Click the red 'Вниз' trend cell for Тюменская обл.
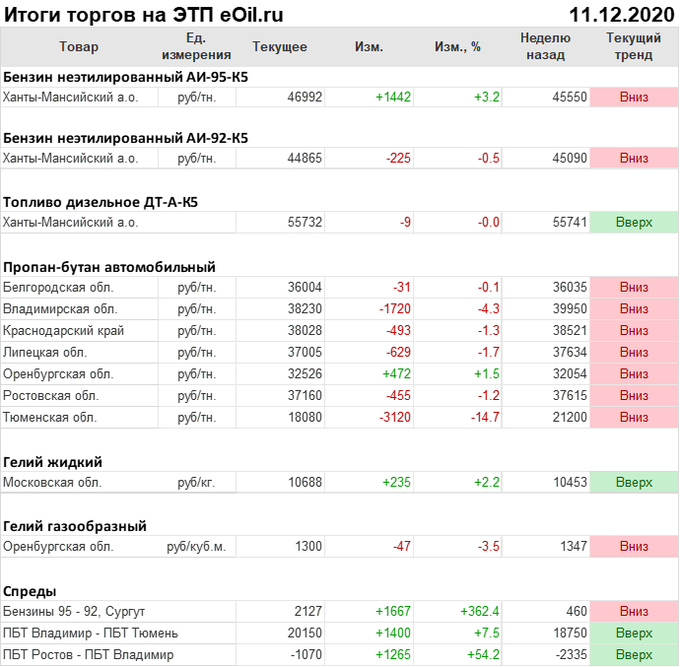The height and width of the screenshot is (667, 680). (633, 417)
